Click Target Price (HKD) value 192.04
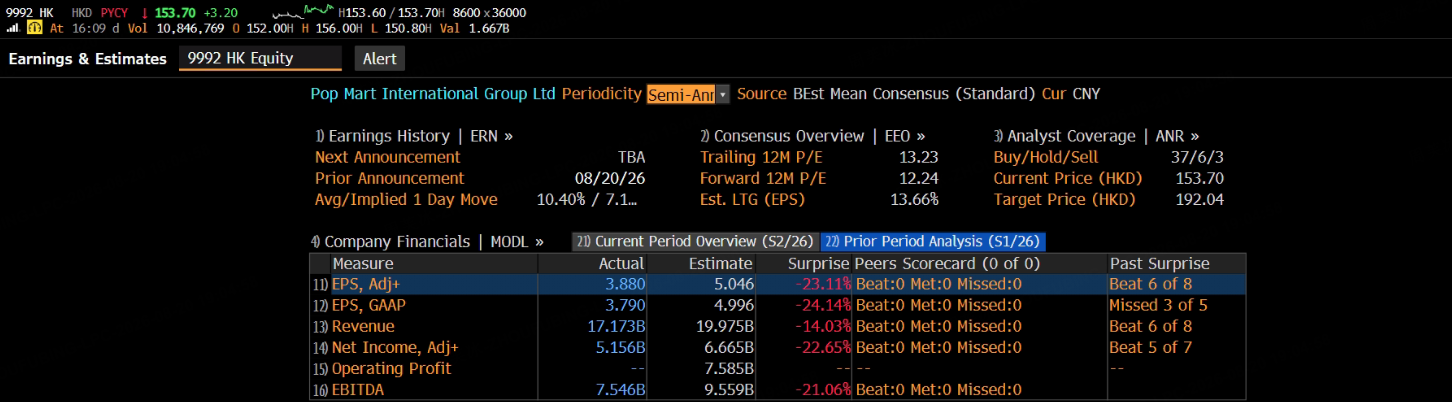Viewport: 1452px width, 402px height. point(1201,199)
